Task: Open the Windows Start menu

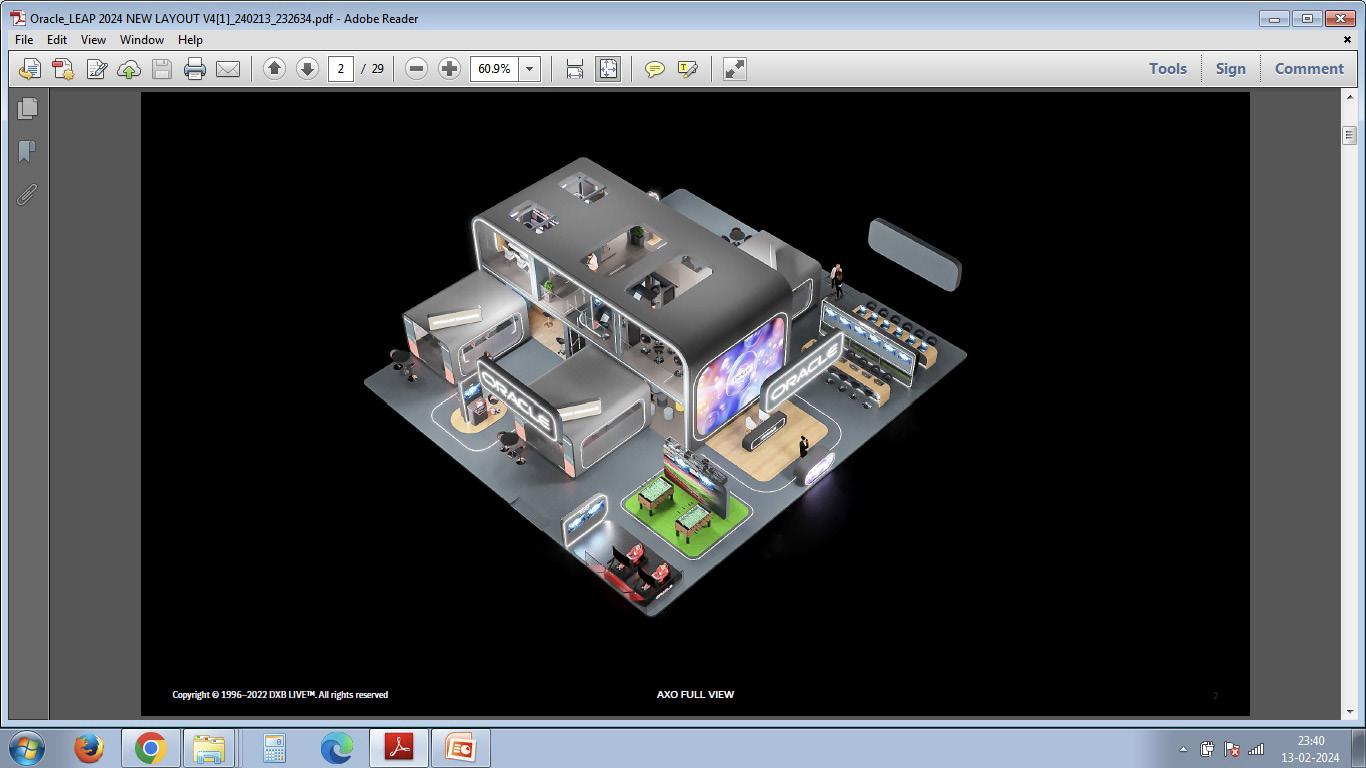Action: (x=27, y=748)
